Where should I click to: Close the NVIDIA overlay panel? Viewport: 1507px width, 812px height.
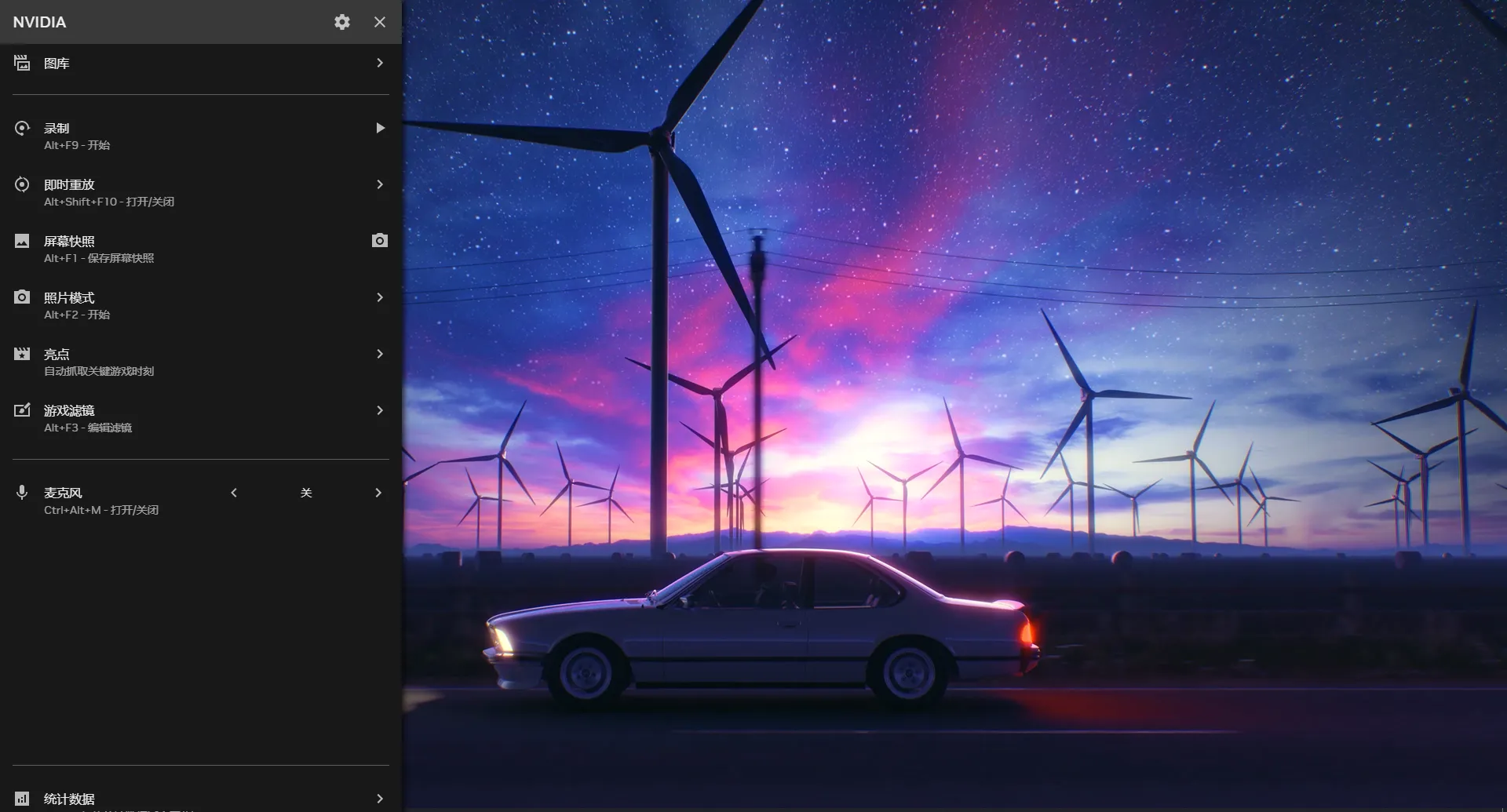[380, 22]
